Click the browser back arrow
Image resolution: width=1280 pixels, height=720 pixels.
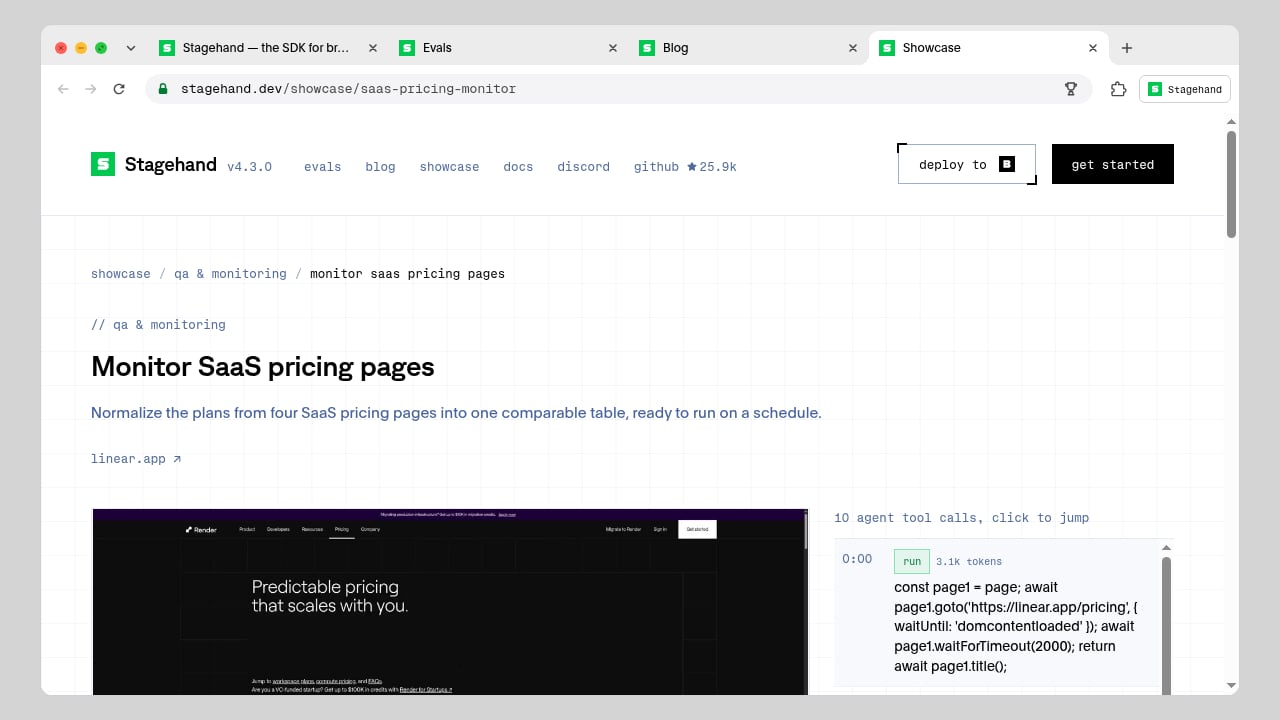click(63, 89)
